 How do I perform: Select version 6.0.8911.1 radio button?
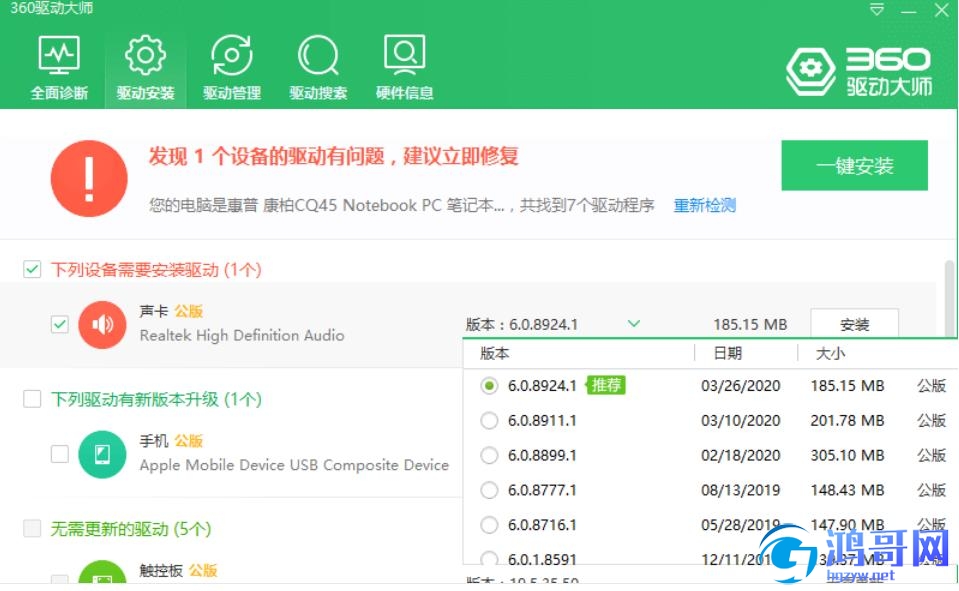(x=489, y=421)
